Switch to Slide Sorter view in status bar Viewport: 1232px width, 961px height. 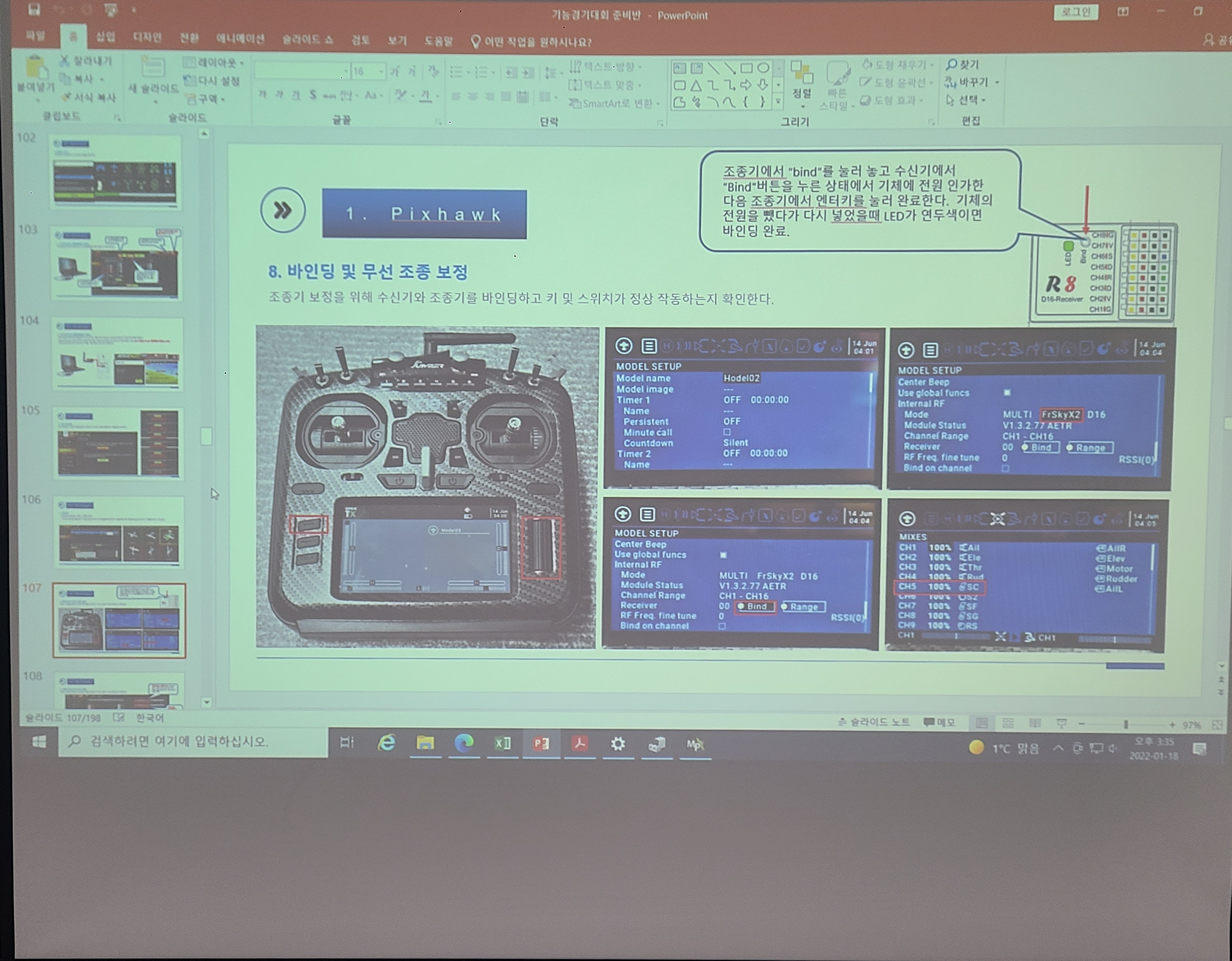(1008, 723)
